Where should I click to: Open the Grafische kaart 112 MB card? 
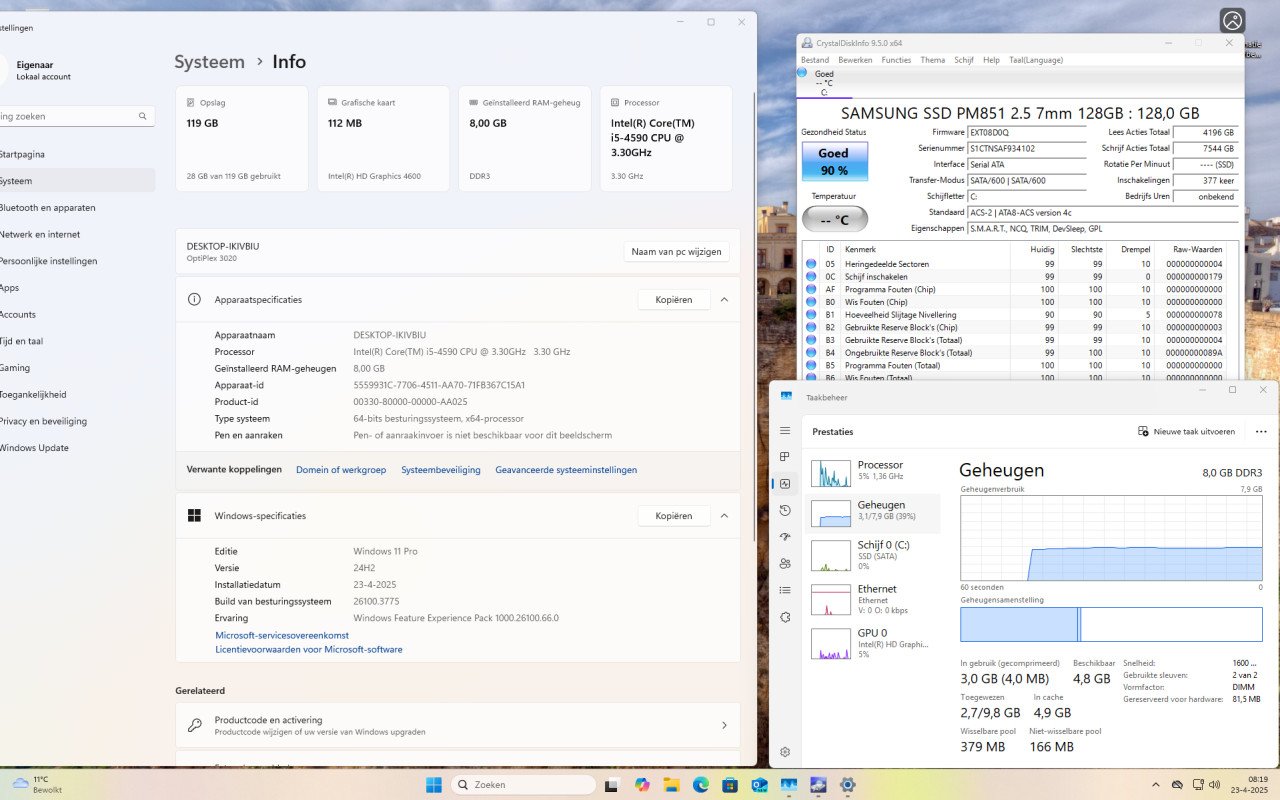pos(383,139)
